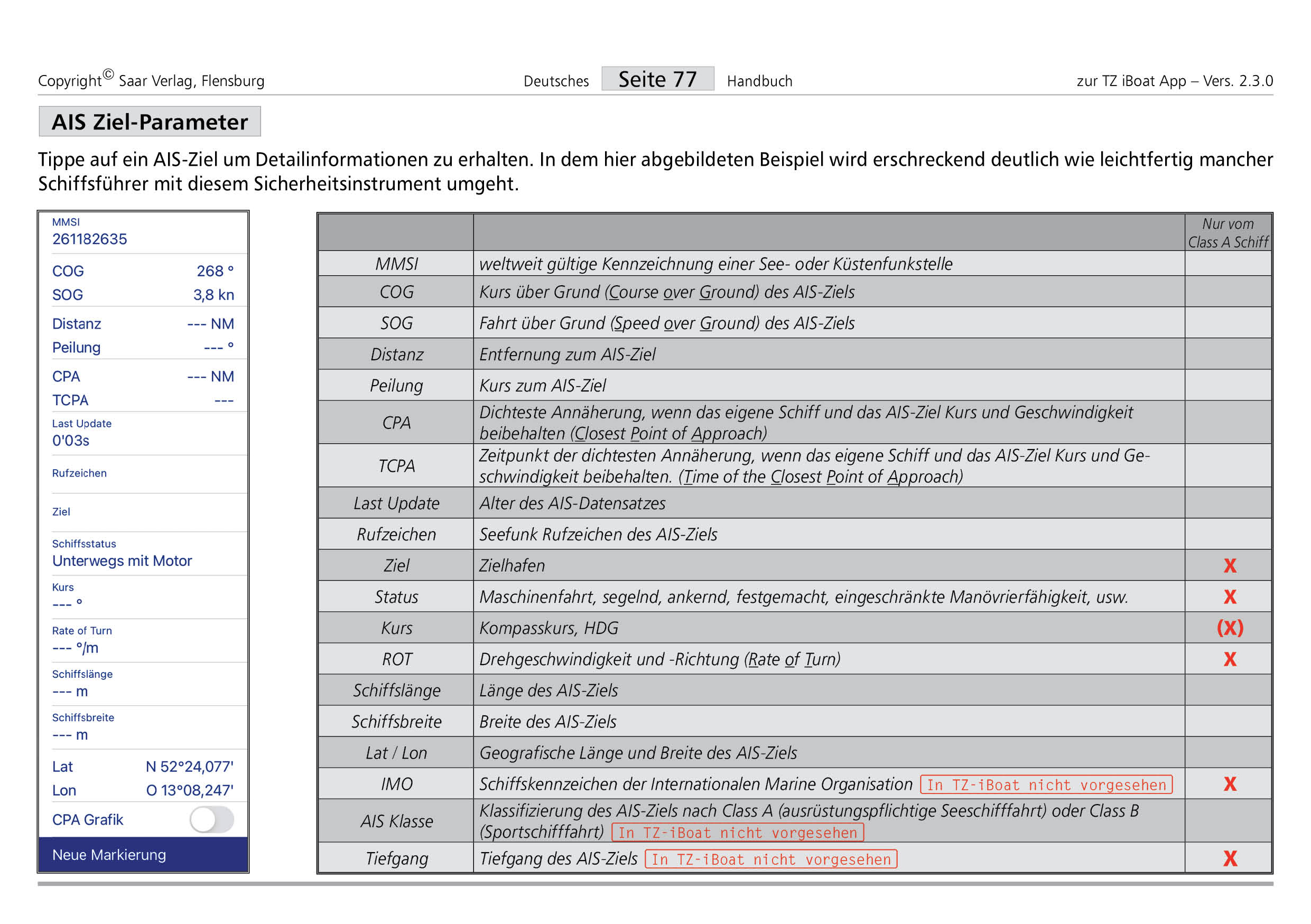
Task: Click the Zielhafen description cell
Action: (x=829, y=566)
